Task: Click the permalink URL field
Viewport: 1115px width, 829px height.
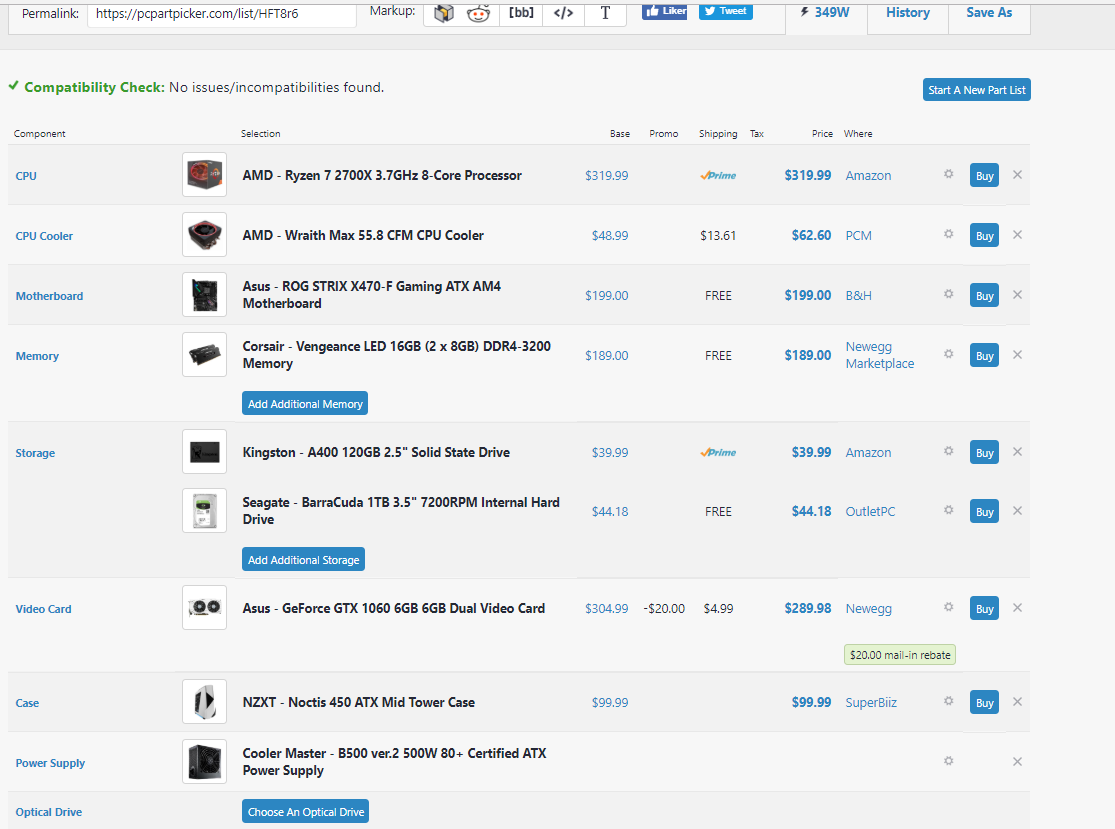Action: [x=222, y=14]
